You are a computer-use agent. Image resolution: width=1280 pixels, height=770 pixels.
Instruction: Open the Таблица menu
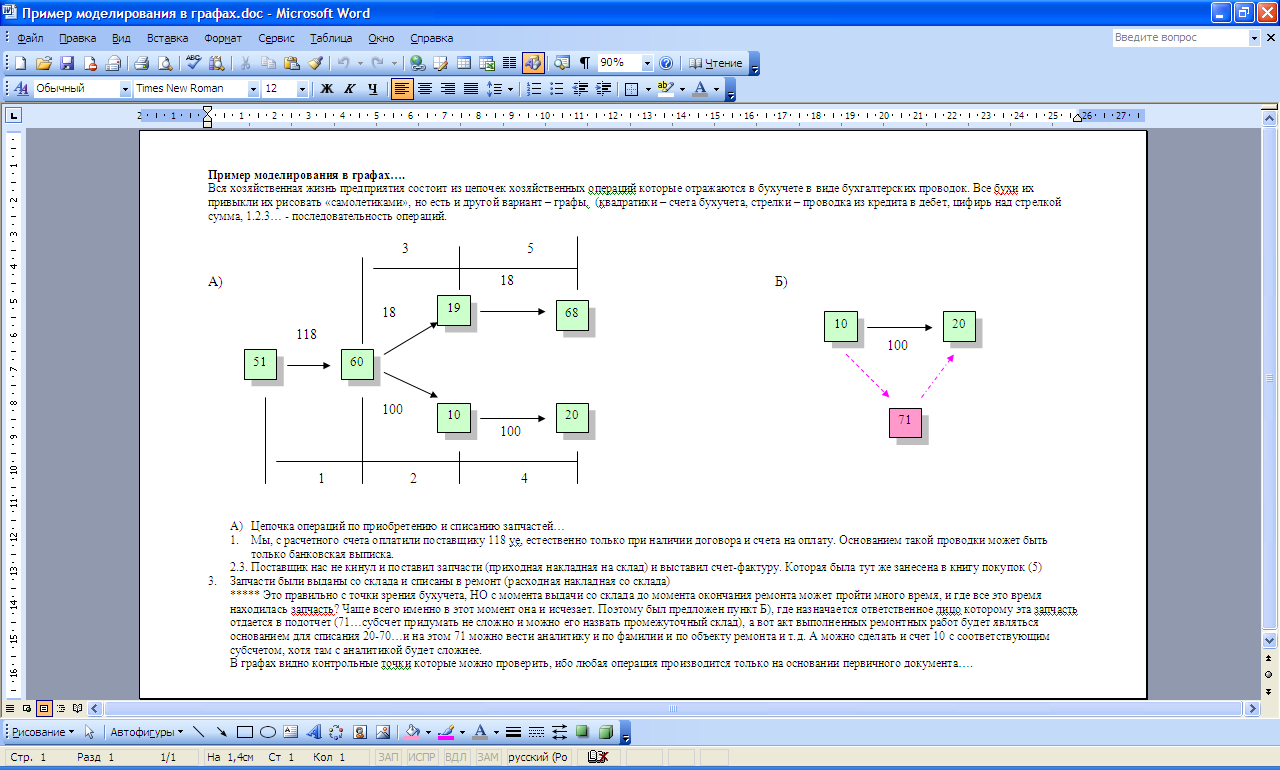330,38
